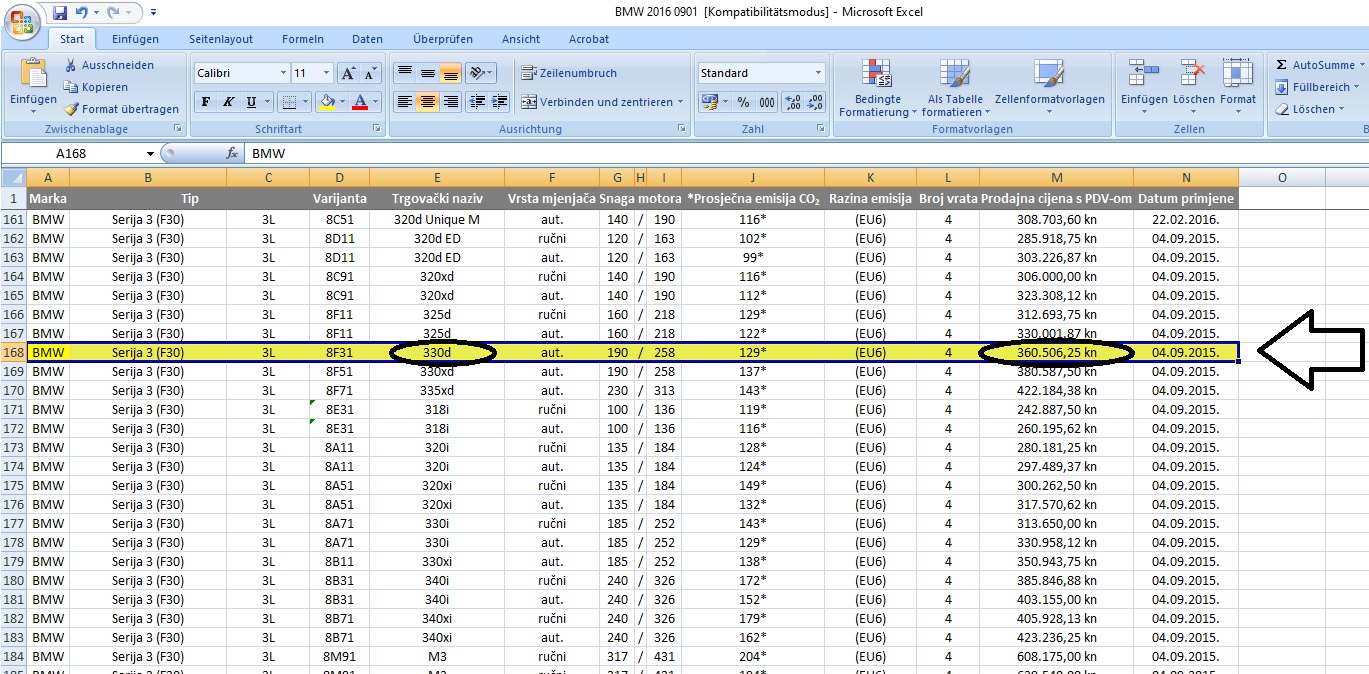The width and height of the screenshot is (1369, 674).
Task: Switch to the Seitenlayout tab
Action: coord(221,39)
